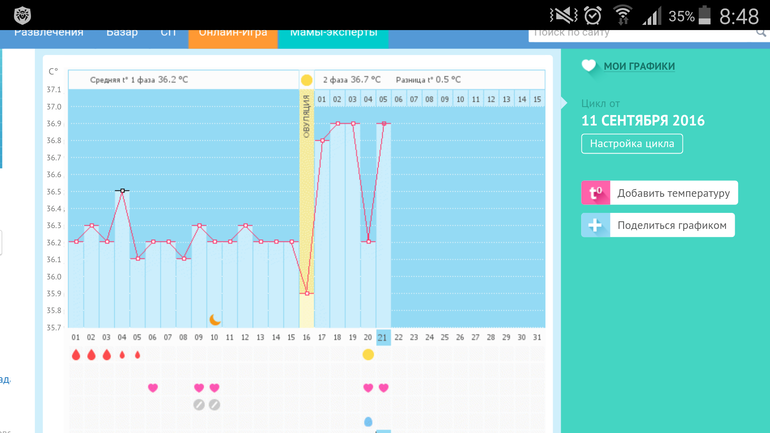Click the white heart icon next to Мои графики
770x433 pixels.
[x=589, y=66]
